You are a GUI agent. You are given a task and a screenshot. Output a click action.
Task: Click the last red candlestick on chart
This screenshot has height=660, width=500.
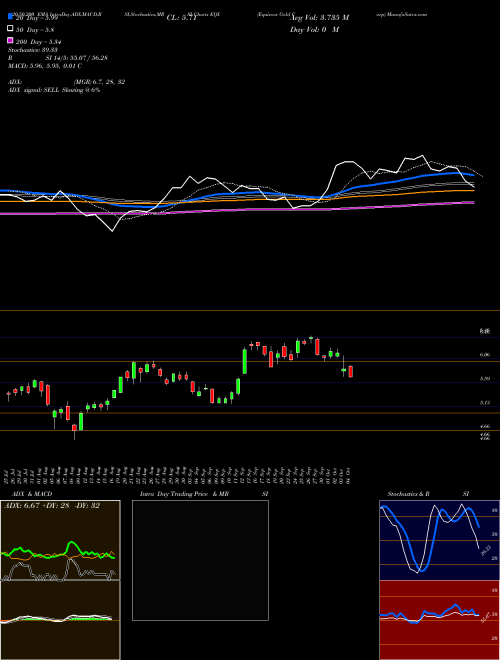coord(351,371)
